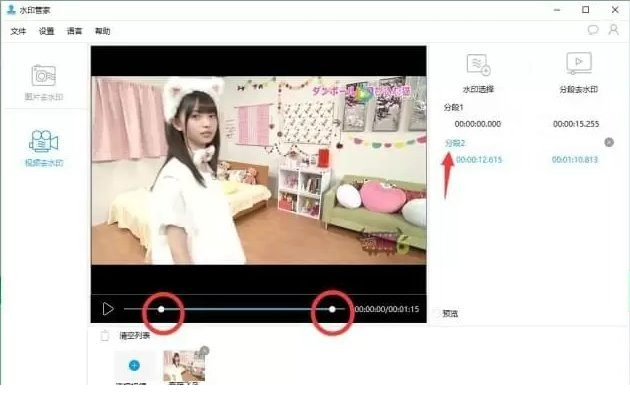Viewport: 630px width, 400px height.
Task: Open the user account icon
Action: pos(613,30)
